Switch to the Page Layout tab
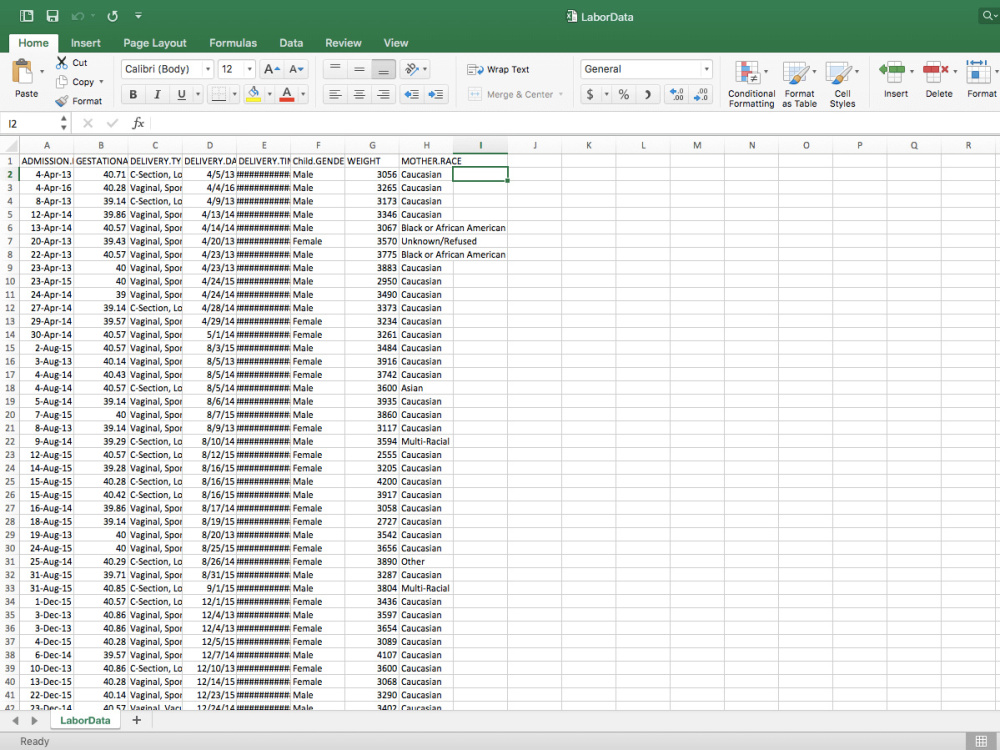Viewport: 1000px width, 750px height. tap(155, 43)
